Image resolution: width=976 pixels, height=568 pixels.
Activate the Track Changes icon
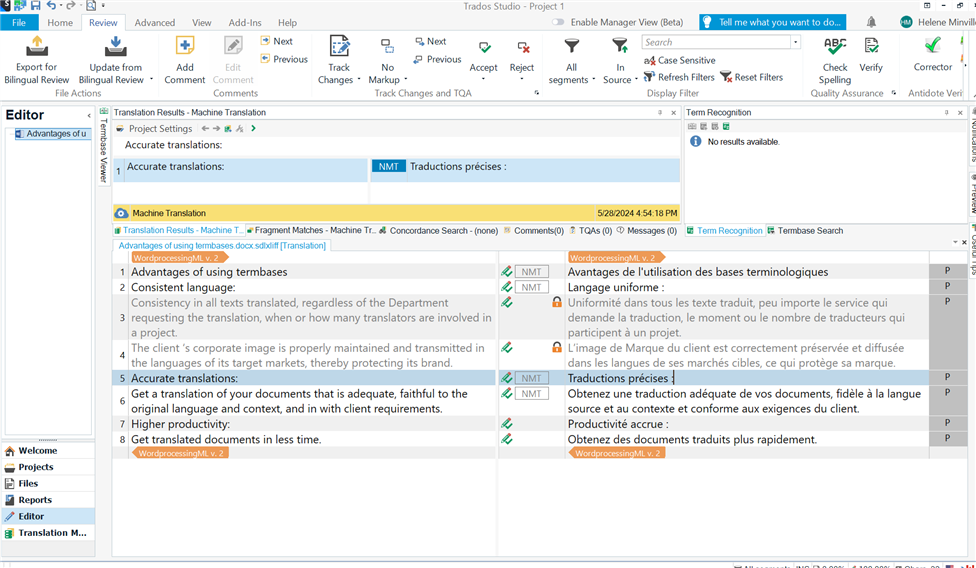pyautogui.click(x=339, y=47)
